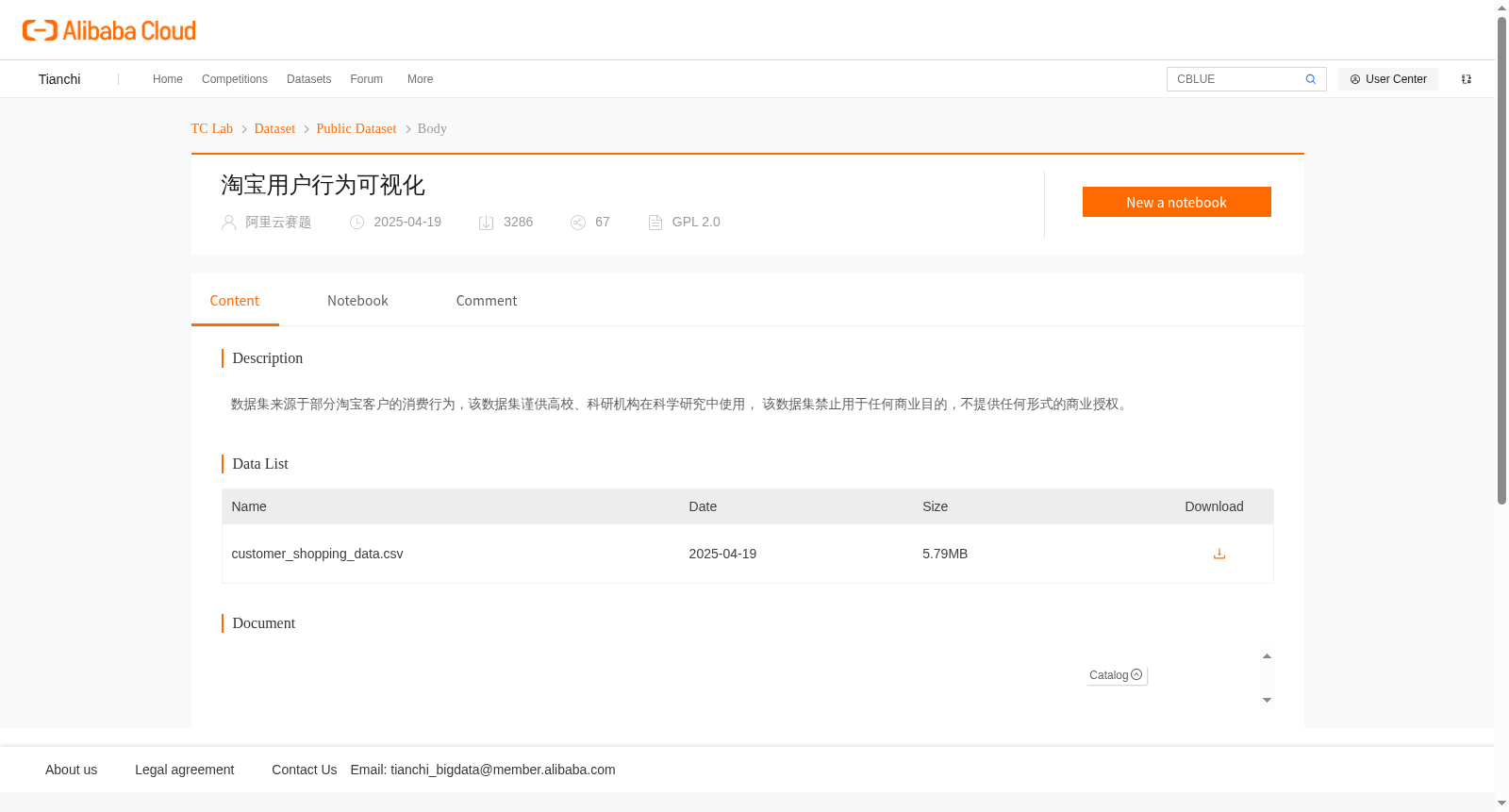Click the clock icon beside 2025-04-19
Screen dimensions: 1509x812
click(357, 223)
